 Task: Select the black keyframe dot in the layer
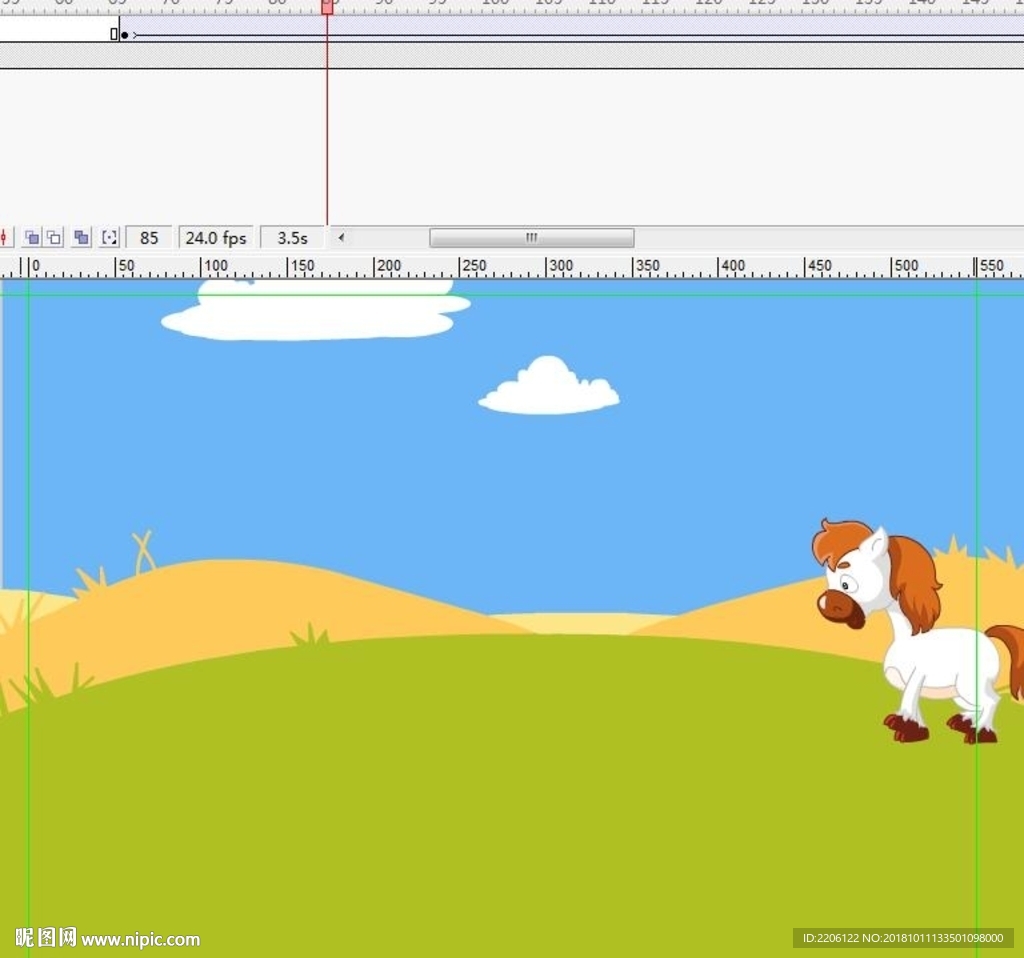click(x=124, y=35)
